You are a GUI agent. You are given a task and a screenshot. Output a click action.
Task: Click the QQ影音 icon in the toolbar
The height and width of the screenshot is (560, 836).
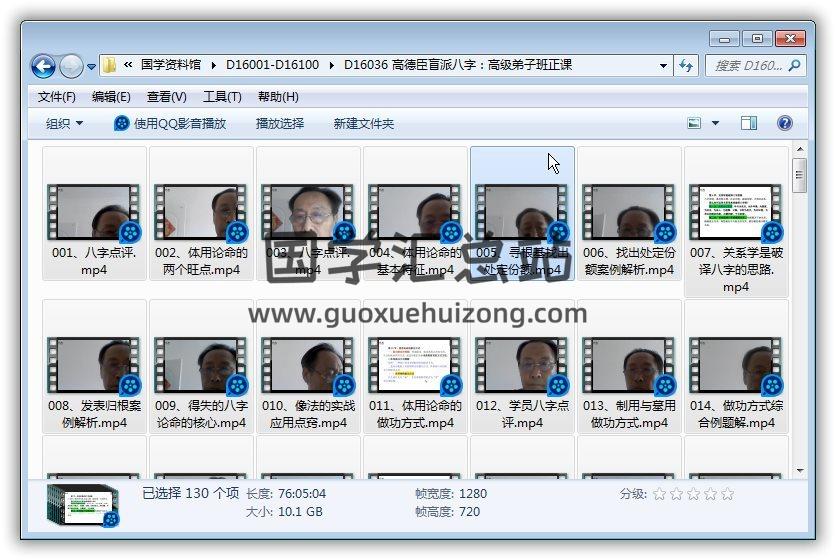[122, 124]
